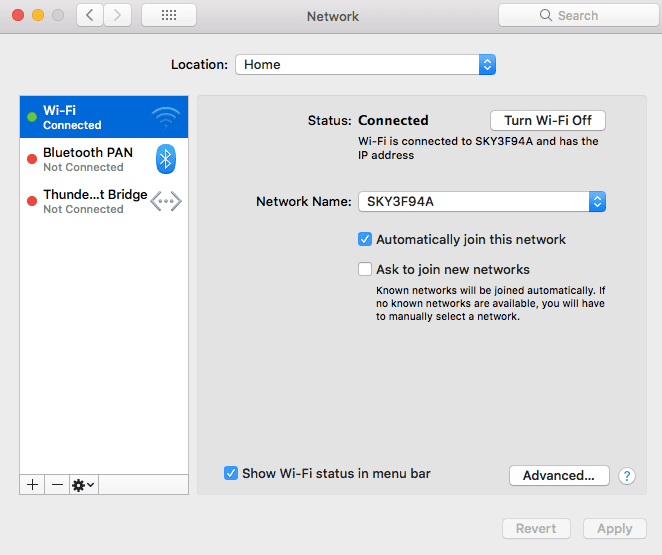This screenshot has height=555, width=662.
Task: Go back with the left arrow button
Action: pyautogui.click(x=90, y=16)
